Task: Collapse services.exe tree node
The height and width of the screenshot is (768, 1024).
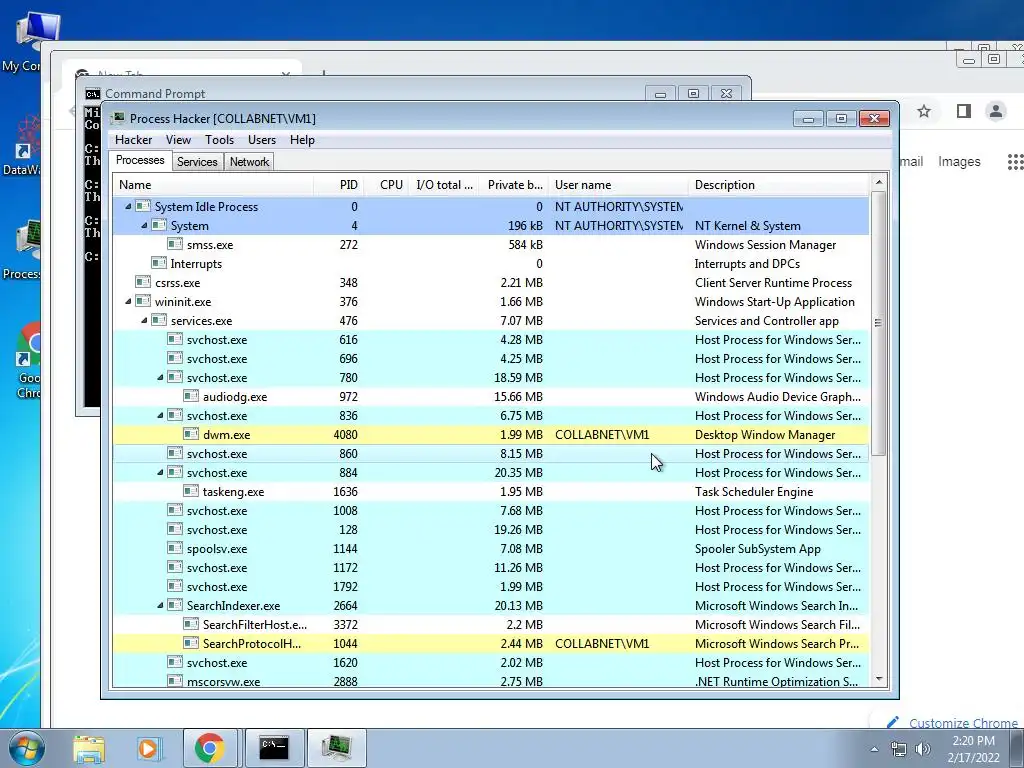Action: click(x=144, y=321)
